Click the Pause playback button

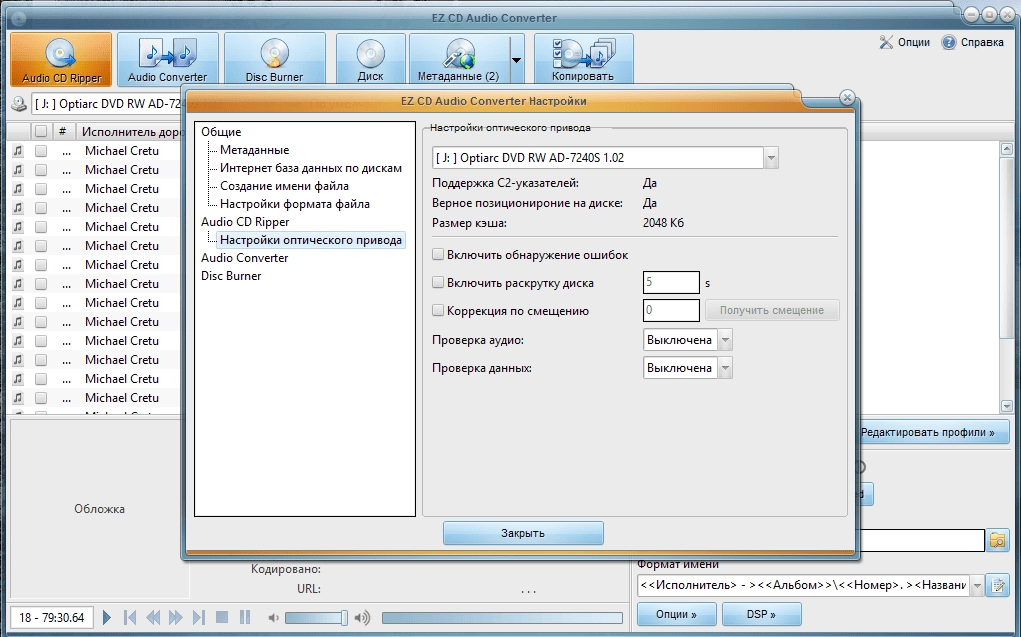pyautogui.click(x=245, y=617)
